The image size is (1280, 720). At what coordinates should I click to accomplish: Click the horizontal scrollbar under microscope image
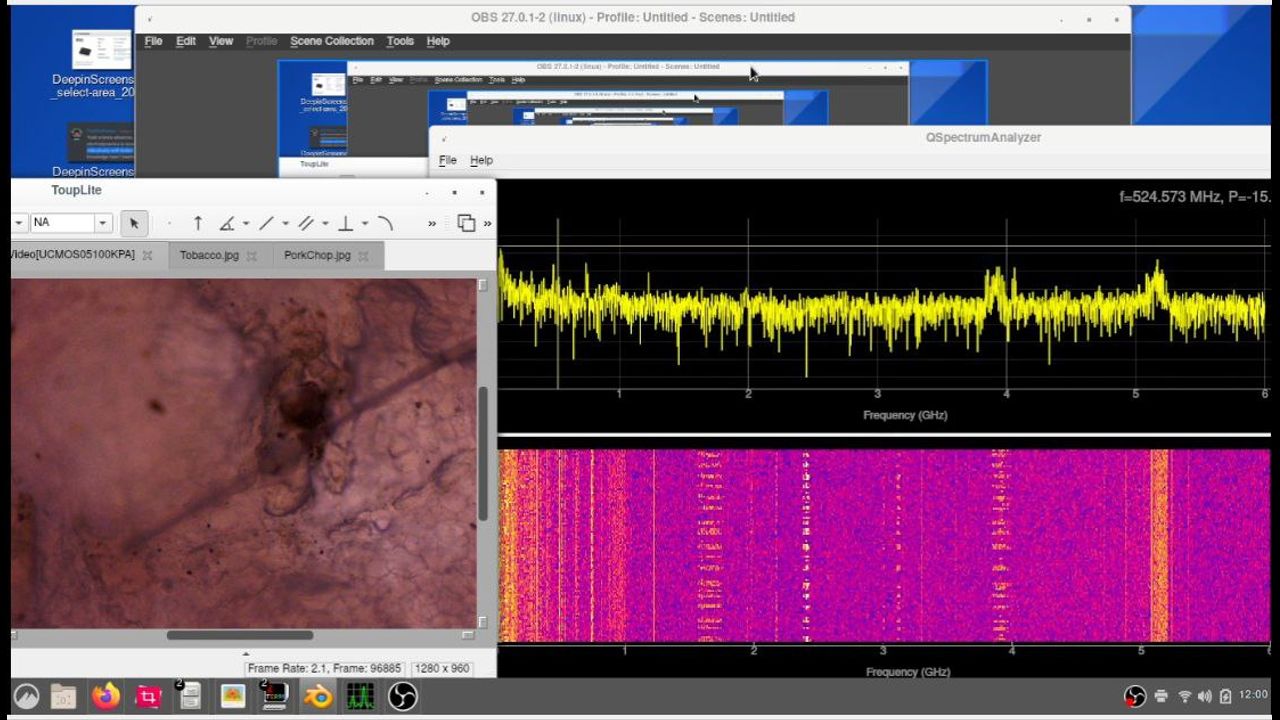tap(240, 635)
